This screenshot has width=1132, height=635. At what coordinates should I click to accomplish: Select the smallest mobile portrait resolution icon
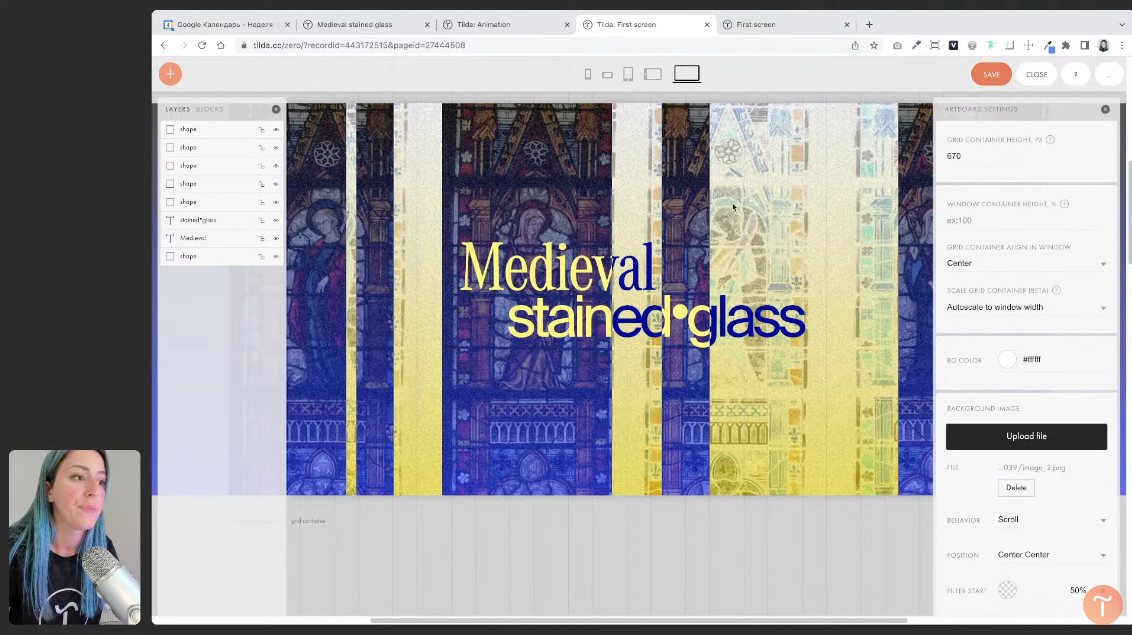pos(588,74)
